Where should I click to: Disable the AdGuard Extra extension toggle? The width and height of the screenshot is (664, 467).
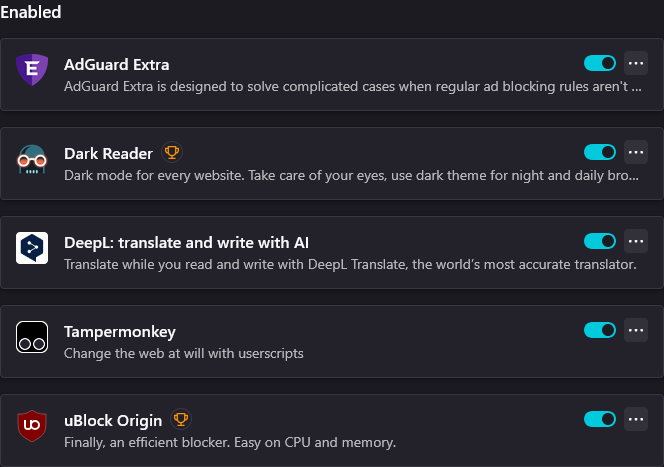click(x=600, y=64)
